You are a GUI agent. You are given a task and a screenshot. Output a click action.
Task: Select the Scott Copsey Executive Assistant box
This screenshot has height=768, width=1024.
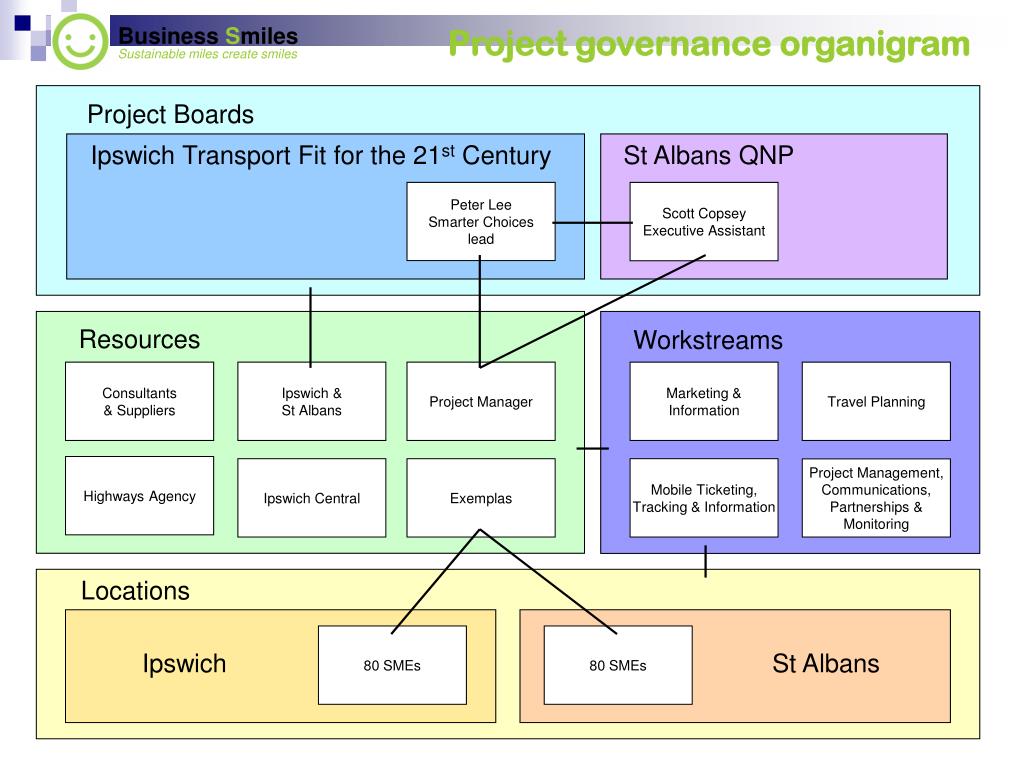(x=704, y=221)
